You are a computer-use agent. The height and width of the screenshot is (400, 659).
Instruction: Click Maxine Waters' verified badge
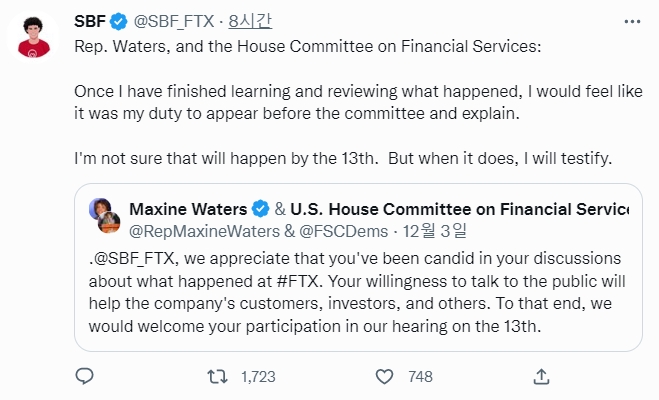pyautogui.click(x=260, y=209)
